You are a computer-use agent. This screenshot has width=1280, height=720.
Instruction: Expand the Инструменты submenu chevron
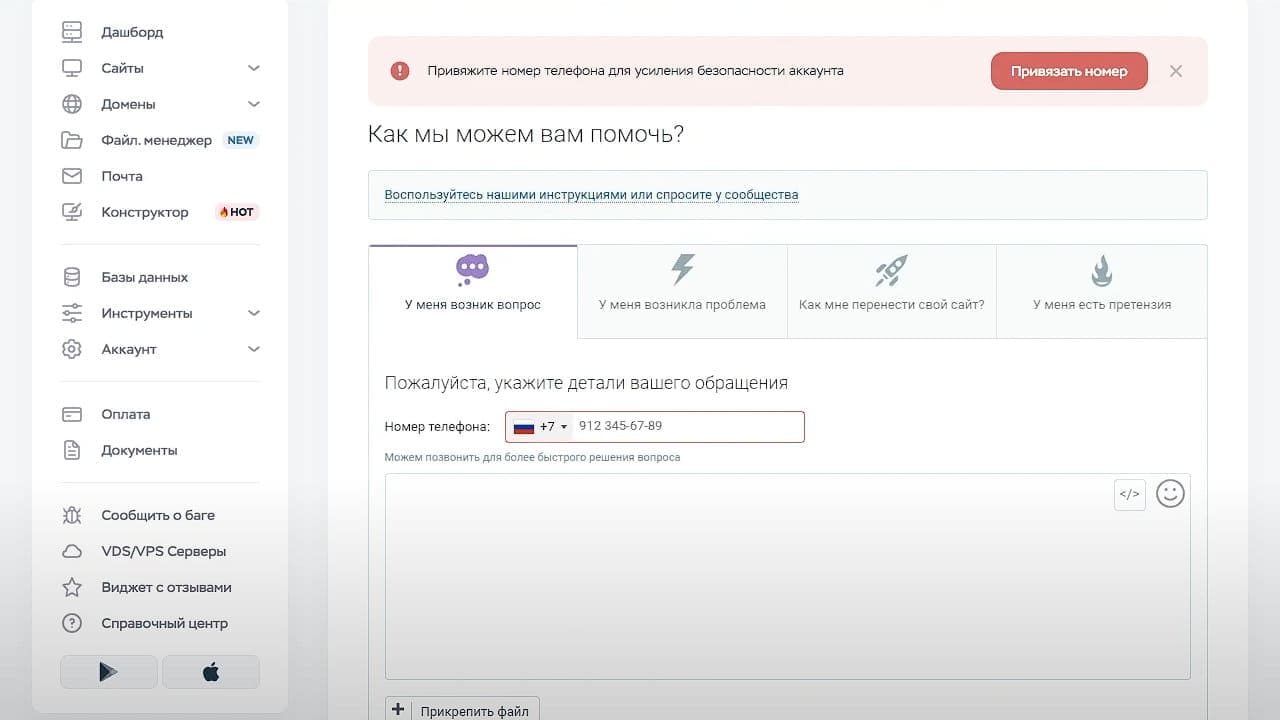[254, 313]
